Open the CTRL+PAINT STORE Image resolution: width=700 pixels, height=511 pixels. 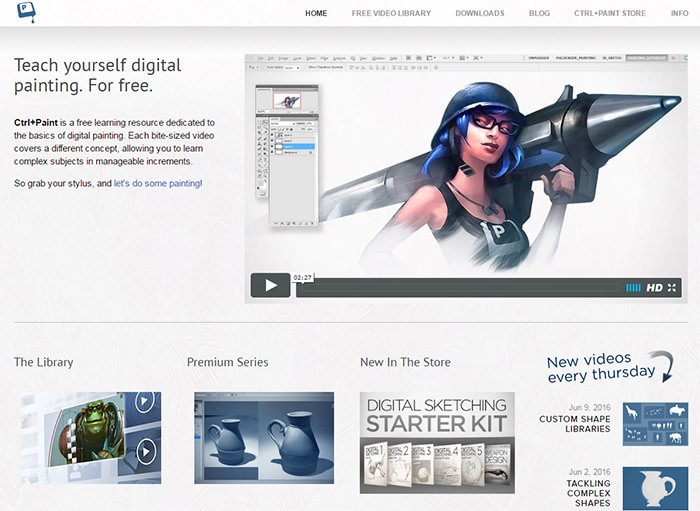[x=610, y=13]
